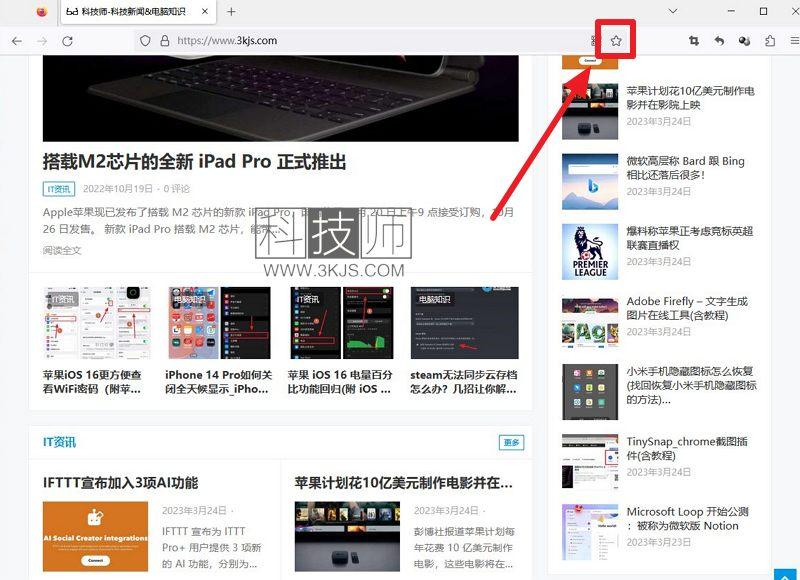Image resolution: width=800 pixels, height=580 pixels.
Task: Click the forward navigation arrow
Action: 42,41
